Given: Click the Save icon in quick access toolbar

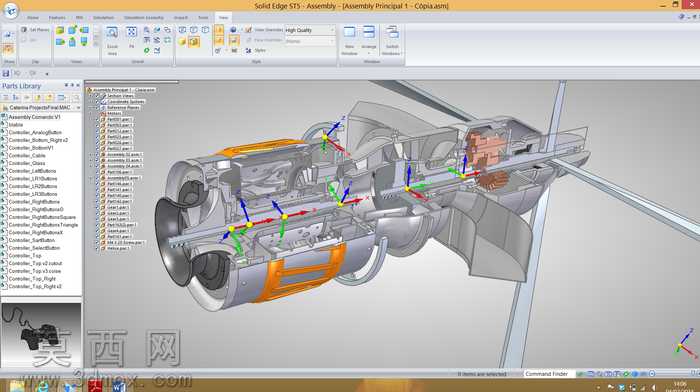Looking at the screenshot, I should click(6, 73).
